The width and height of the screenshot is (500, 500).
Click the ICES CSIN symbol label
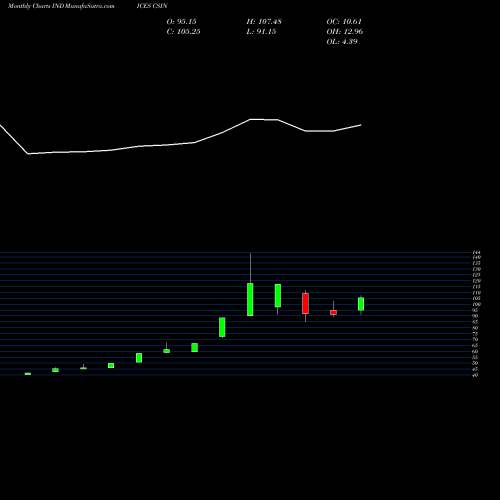[x=152, y=6]
